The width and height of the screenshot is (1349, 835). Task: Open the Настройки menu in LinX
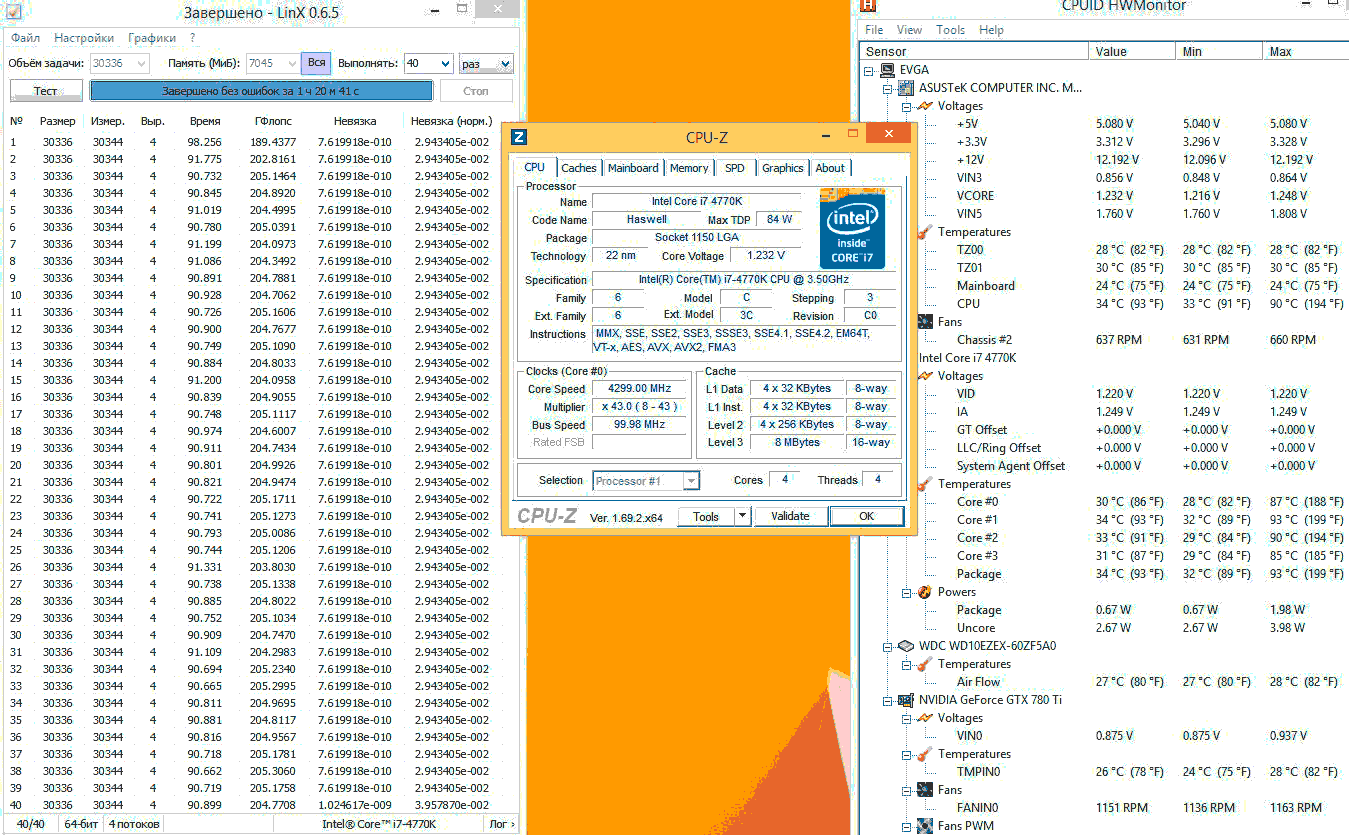tap(85, 38)
